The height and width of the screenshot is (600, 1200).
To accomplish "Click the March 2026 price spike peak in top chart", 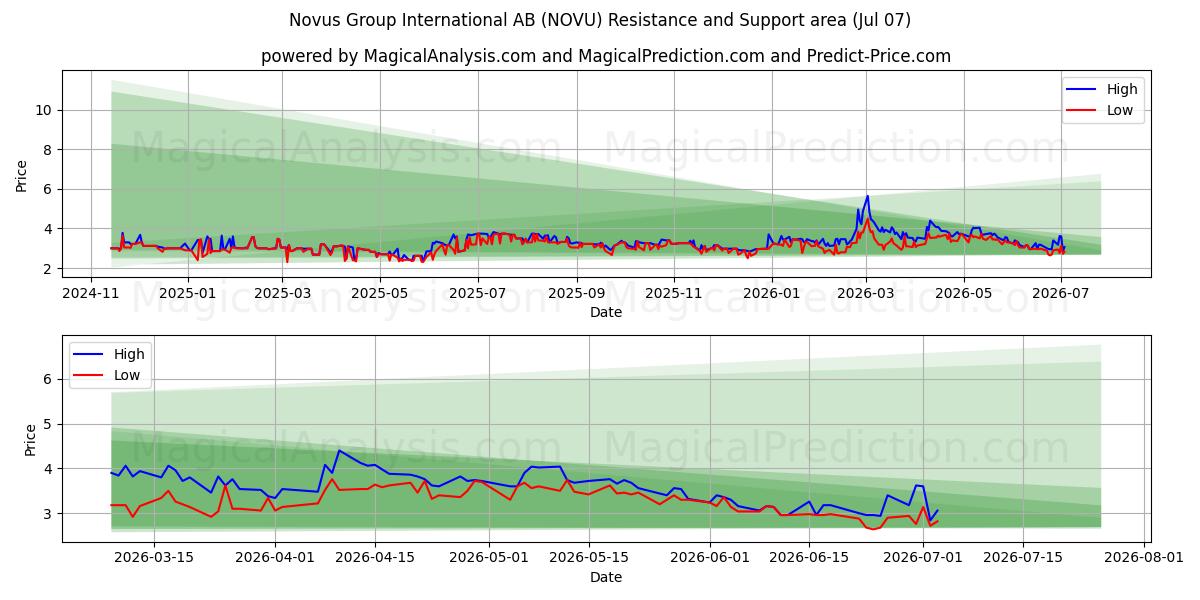I will click(867, 197).
